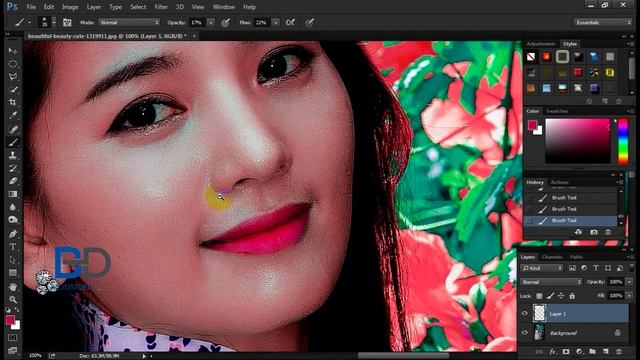Open the layer blend mode Normal dropdown

click(551, 282)
